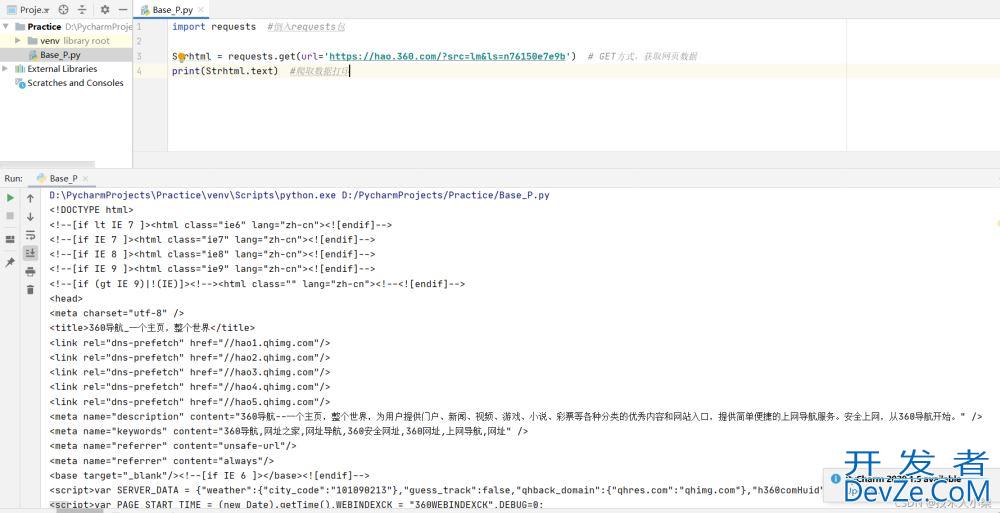The width and height of the screenshot is (1000, 513).
Task: Toggle Soft-Wrap in the Run console
Action: pyautogui.click(x=30, y=235)
